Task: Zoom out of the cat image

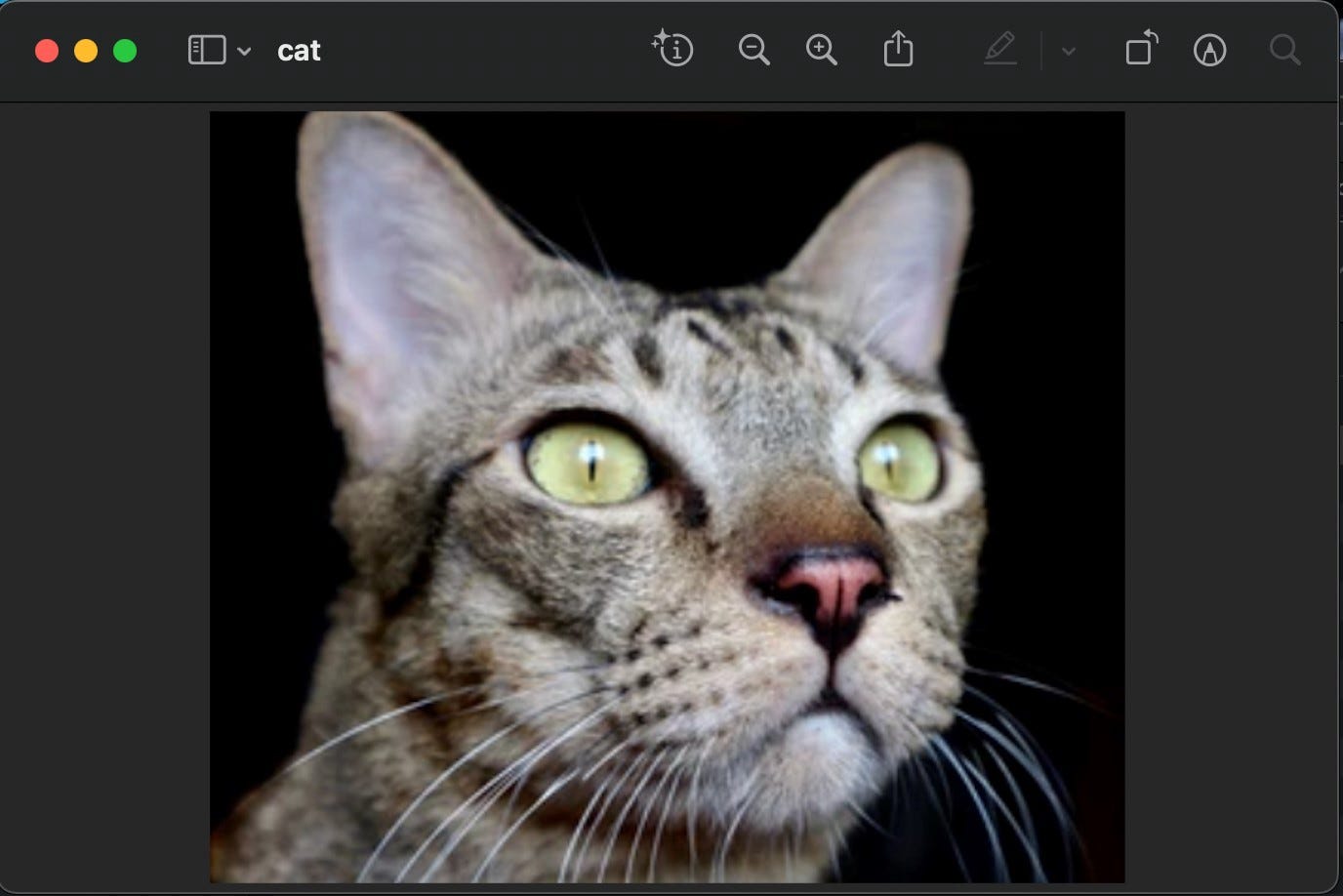Action: click(753, 50)
